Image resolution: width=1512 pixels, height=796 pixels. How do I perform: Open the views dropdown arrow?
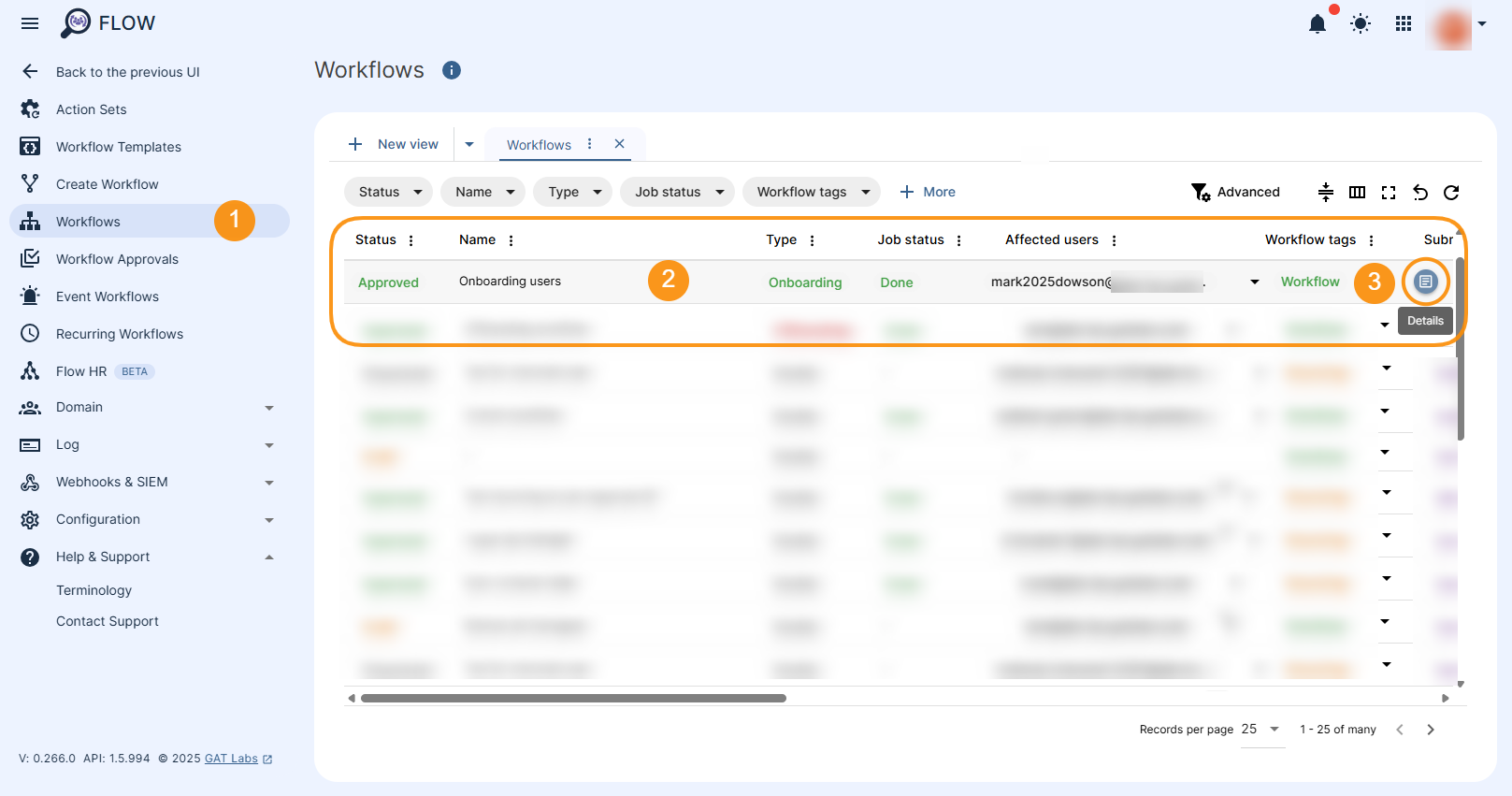pyautogui.click(x=469, y=144)
